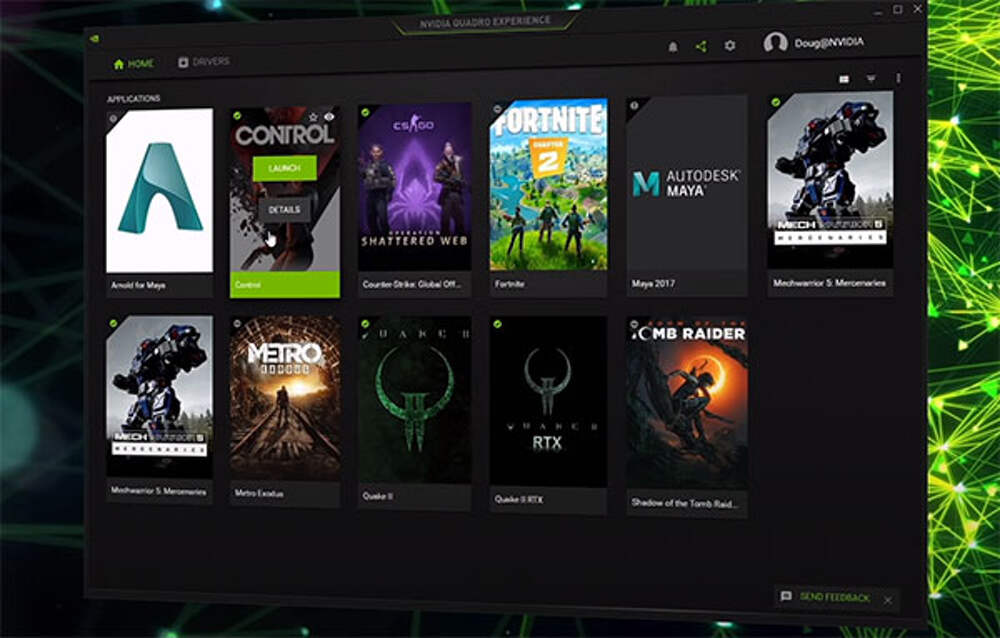
Task: Click status badge on Metro Exodus tile
Action: [237, 323]
